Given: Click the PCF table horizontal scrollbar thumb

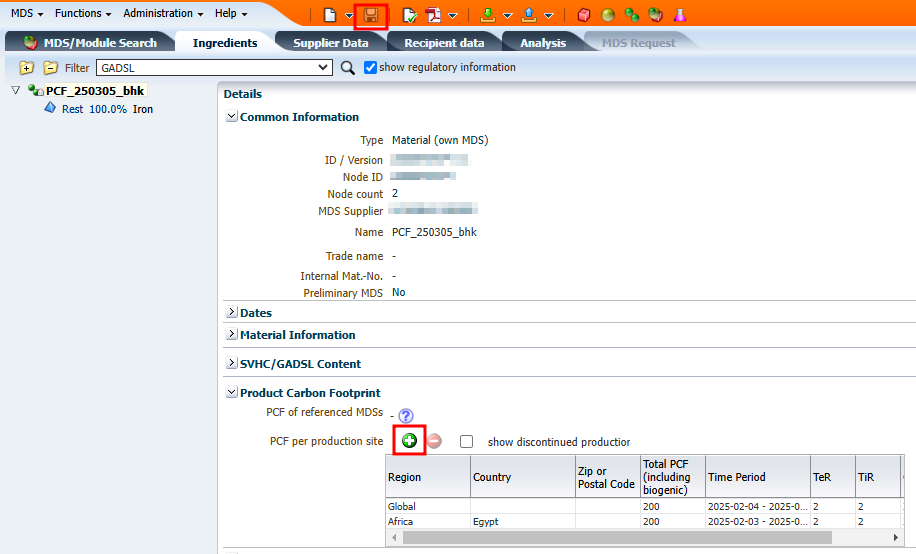Looking at the screenshot, I should tap(617, 537).
